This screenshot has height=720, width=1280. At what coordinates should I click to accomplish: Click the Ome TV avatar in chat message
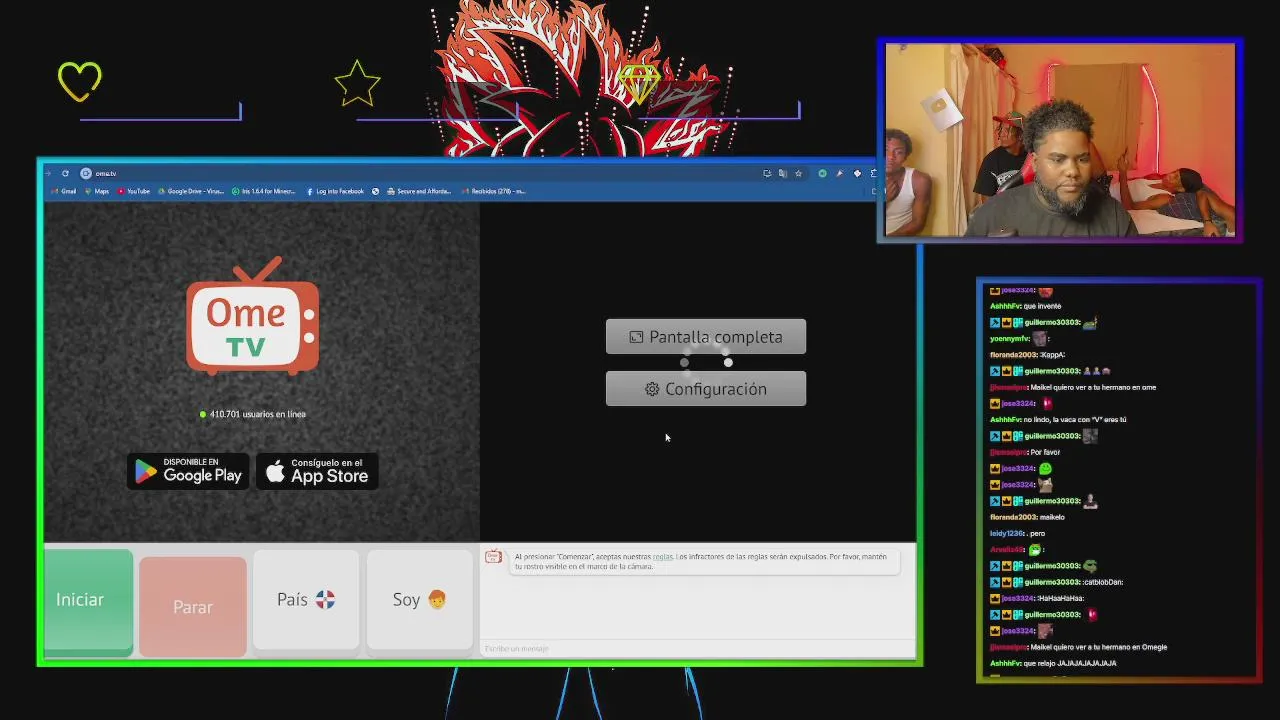493,557
